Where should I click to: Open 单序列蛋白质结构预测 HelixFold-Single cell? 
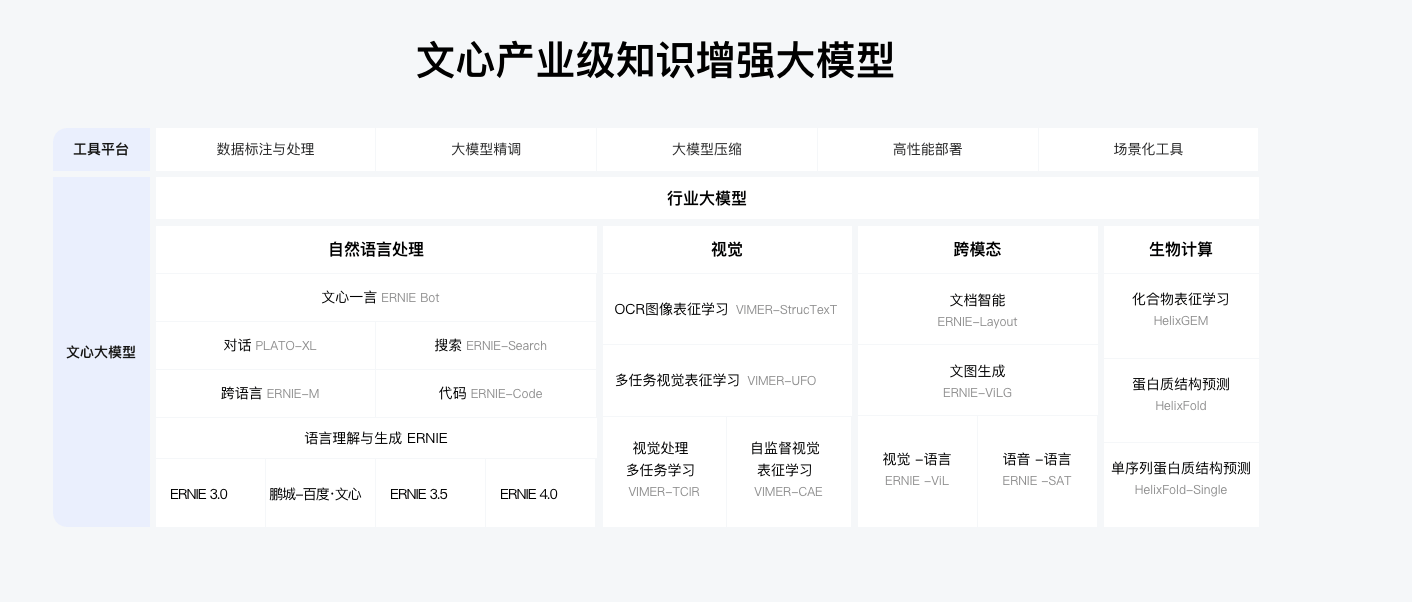[x=1181, y=484]
